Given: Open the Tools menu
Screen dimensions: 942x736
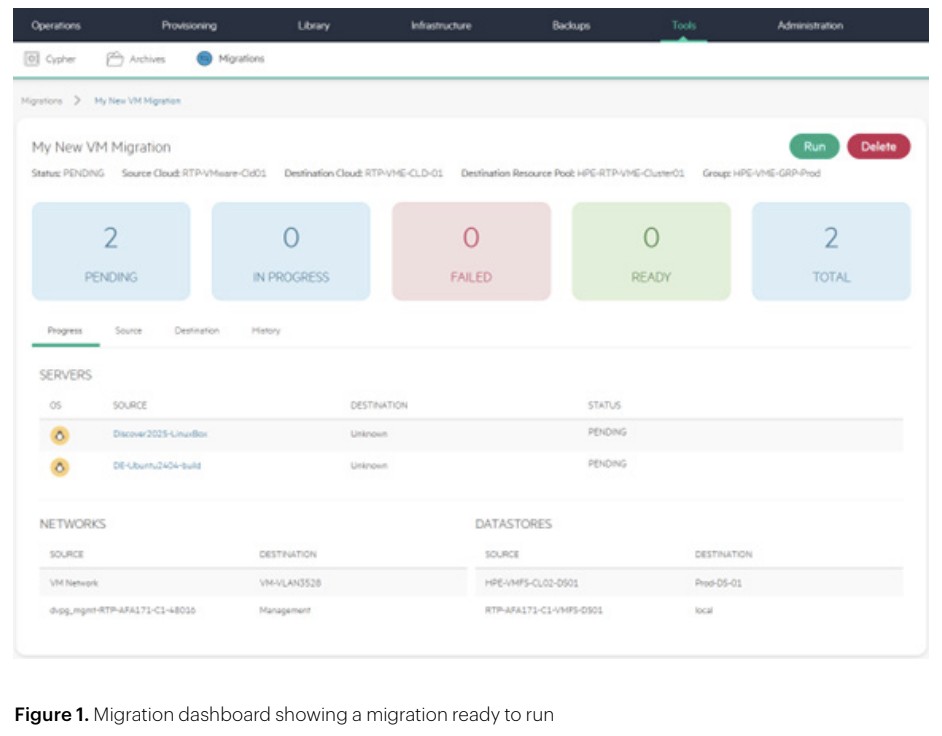Looking at the screenshot, I should [684, 25].
